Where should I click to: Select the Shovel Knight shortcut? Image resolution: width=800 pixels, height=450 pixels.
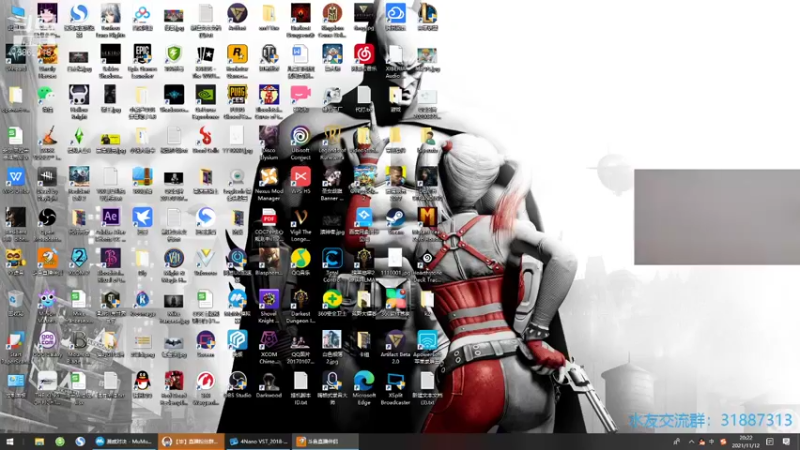[x=269, y=299]
